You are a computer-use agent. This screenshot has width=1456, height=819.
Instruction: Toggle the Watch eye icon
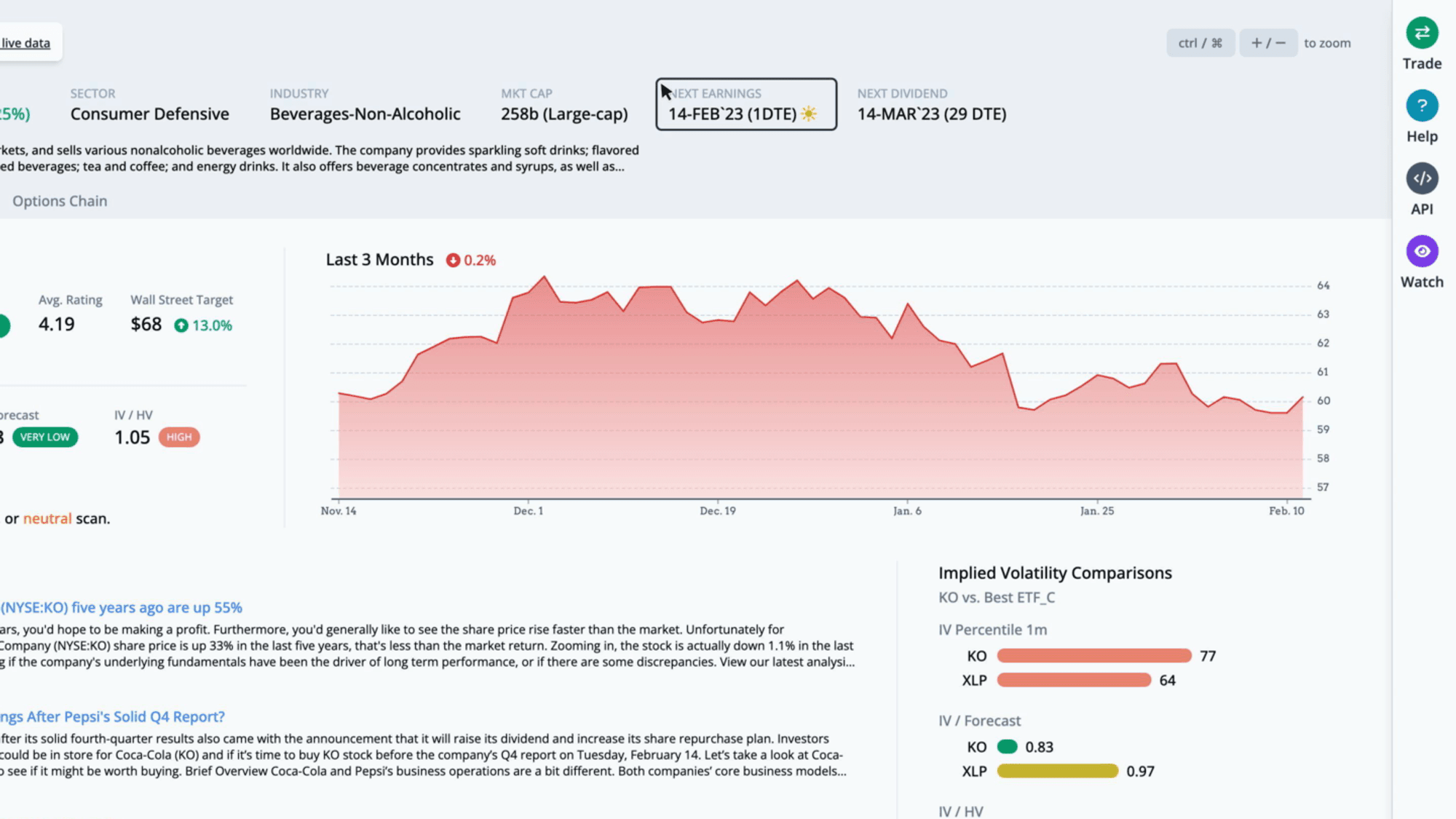pyautogui.click(x=1422, y=251)
